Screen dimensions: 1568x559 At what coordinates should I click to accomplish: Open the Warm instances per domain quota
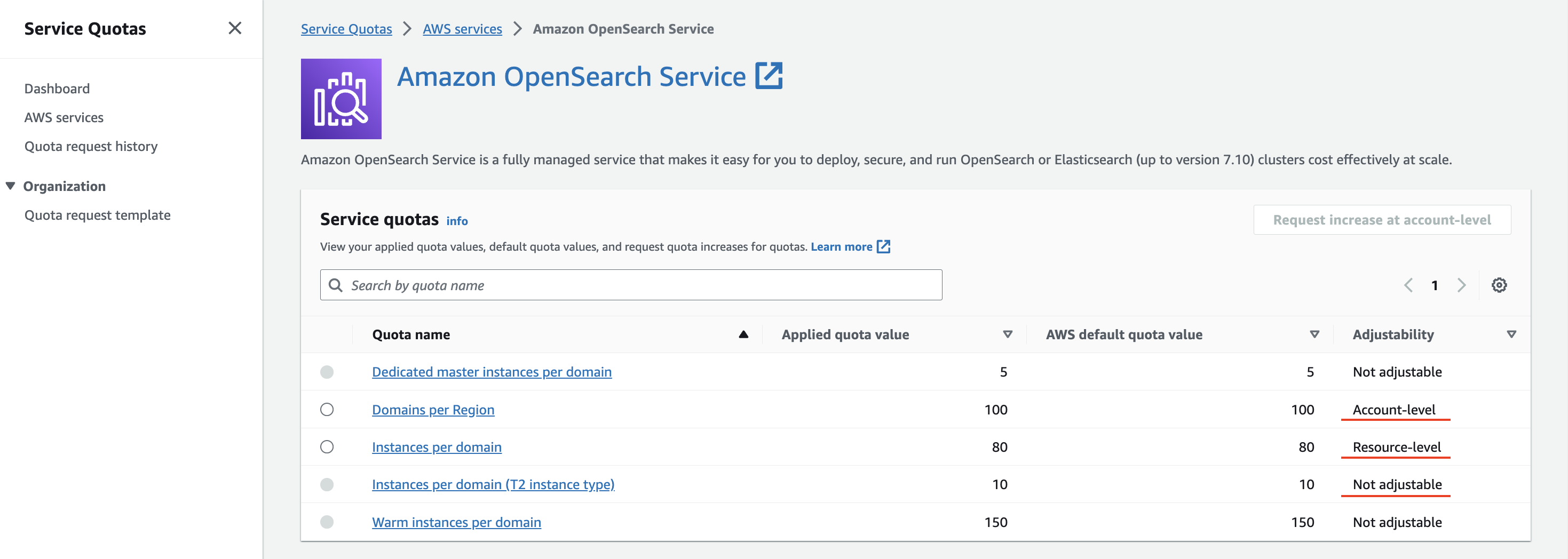(x=456, y=521)
